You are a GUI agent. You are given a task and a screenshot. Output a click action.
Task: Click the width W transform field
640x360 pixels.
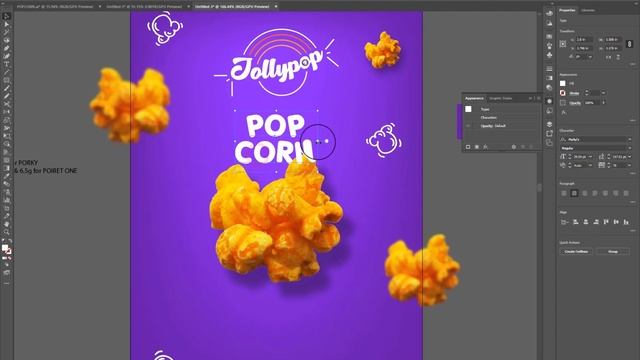[612, 40]
